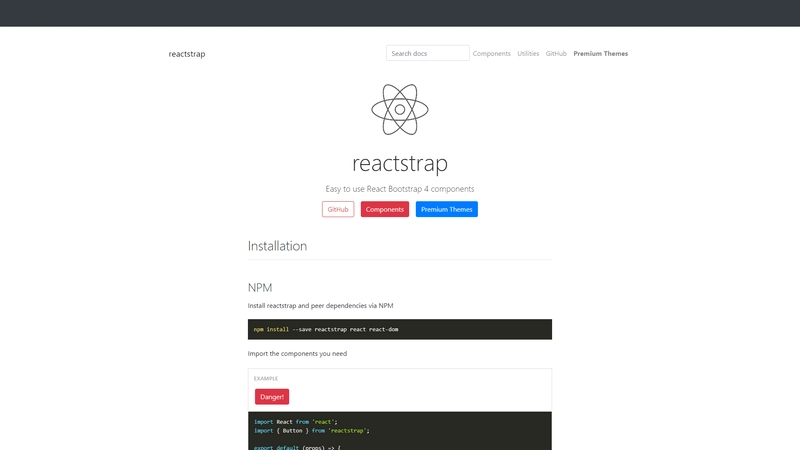Open the Utilities nav item
The height and width of the screenshot is (450, 800).
528,54
